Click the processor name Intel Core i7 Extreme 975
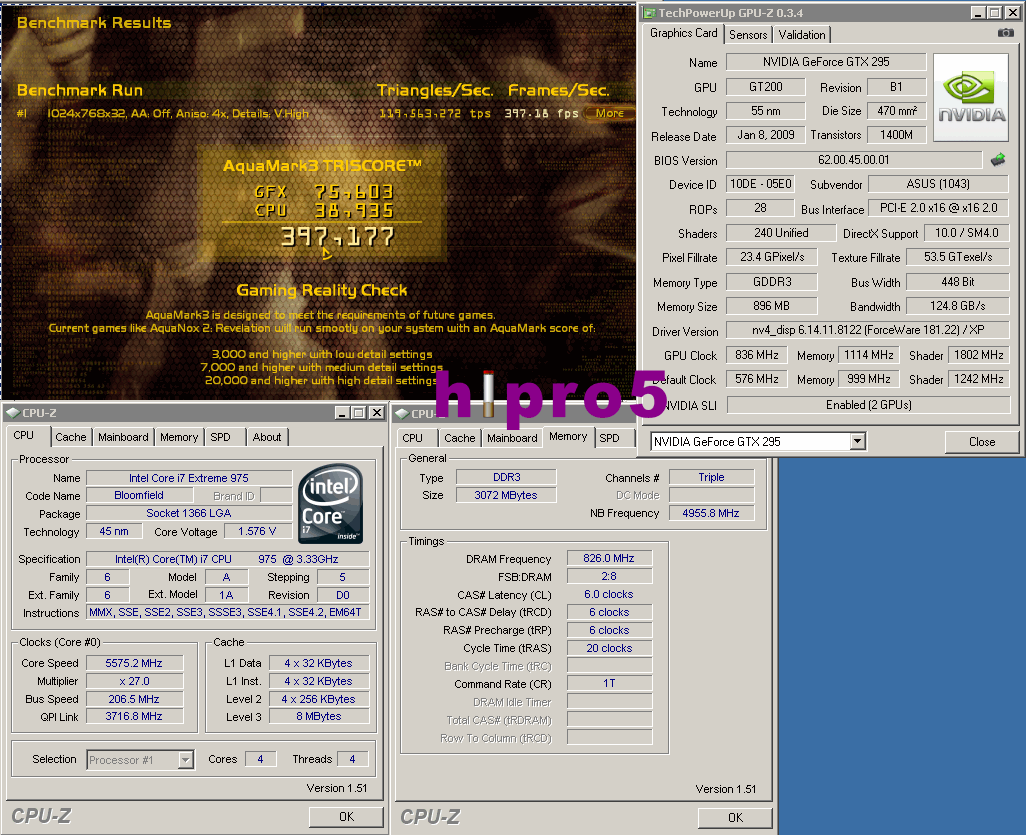 click(188, 478)
